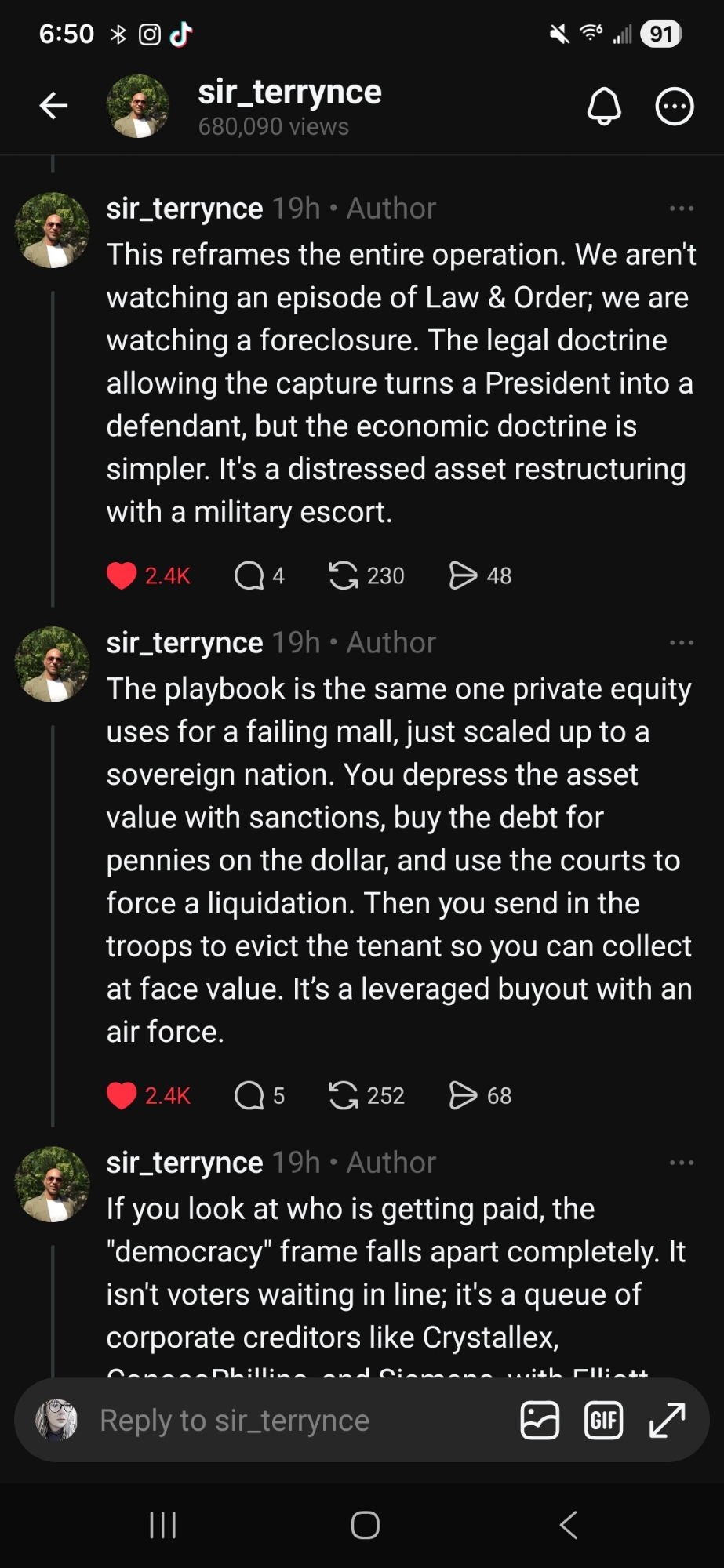This screenshot has height=1568, width=724.
Task: Open sir_terrynce username link on first post
Action: click(x=184, y=209)
